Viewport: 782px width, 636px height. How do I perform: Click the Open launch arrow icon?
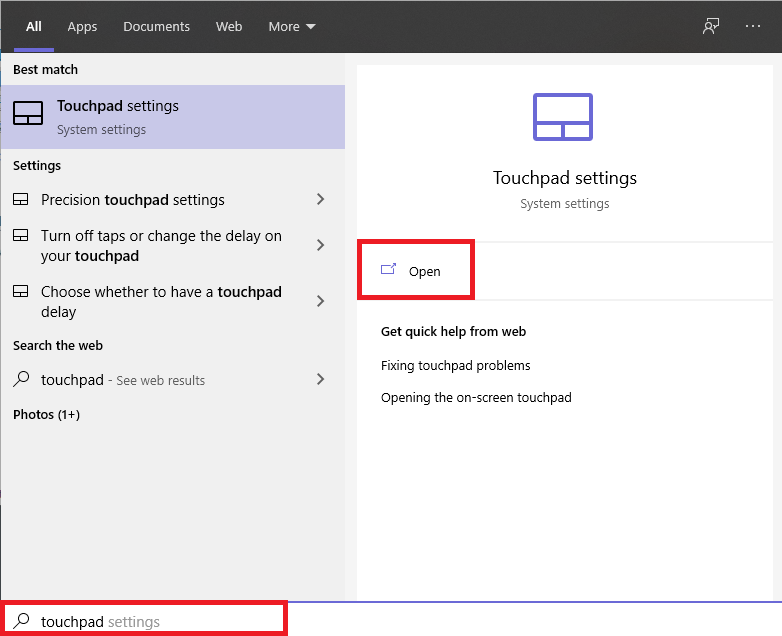coord(388,269)
